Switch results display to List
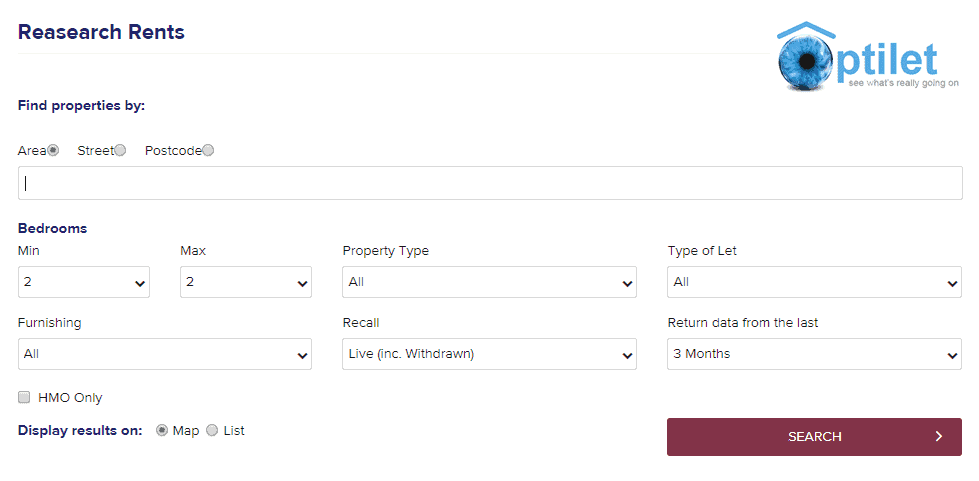This screenshot has height=481, width=979. tap(212, 431)
